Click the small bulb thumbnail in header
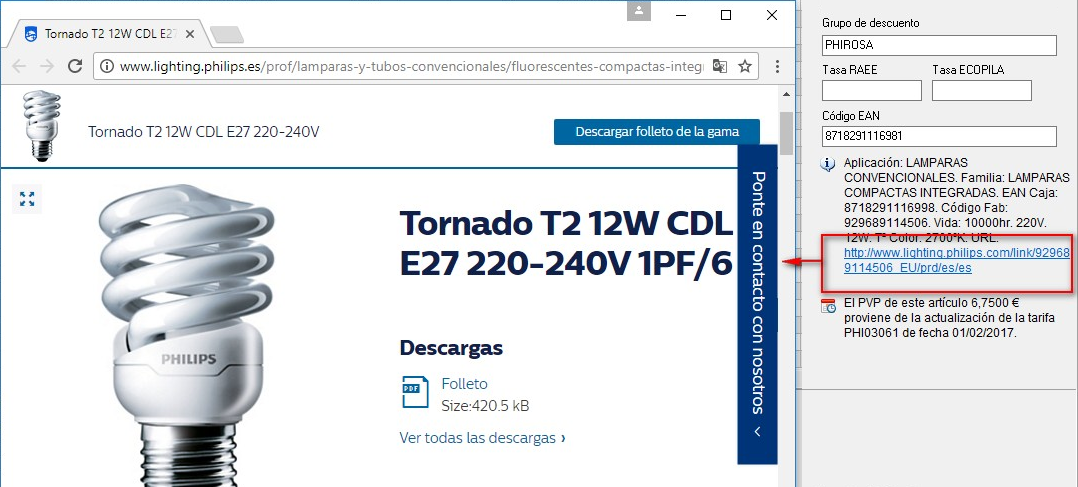Image resolution: width=1078 pixels, height=487 pixels. point(41,127)
